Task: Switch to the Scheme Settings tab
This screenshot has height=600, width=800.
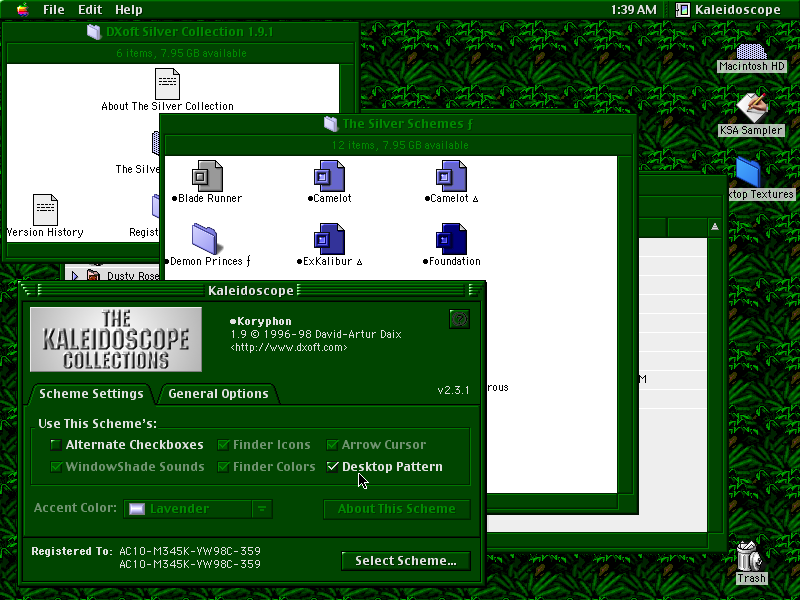Action: 91,393
